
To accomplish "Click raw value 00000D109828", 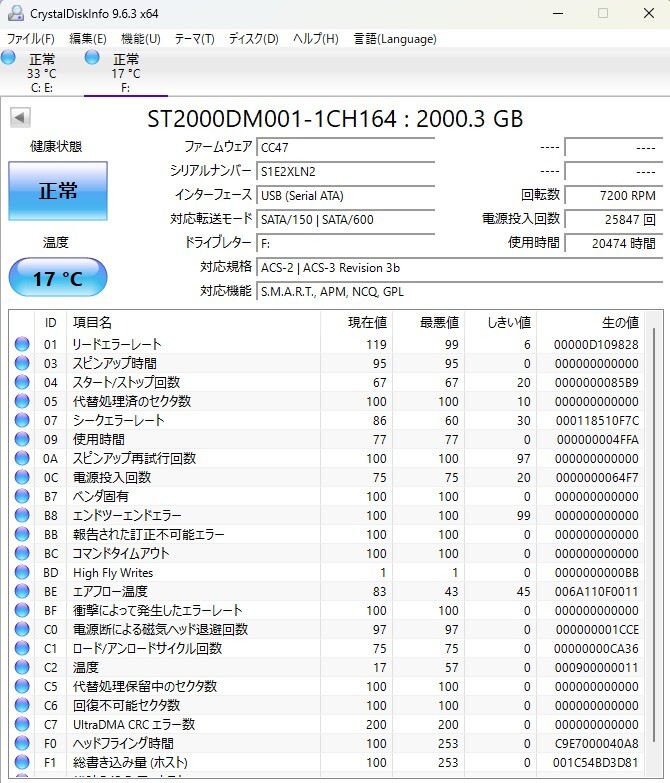I will click(596, 344).
